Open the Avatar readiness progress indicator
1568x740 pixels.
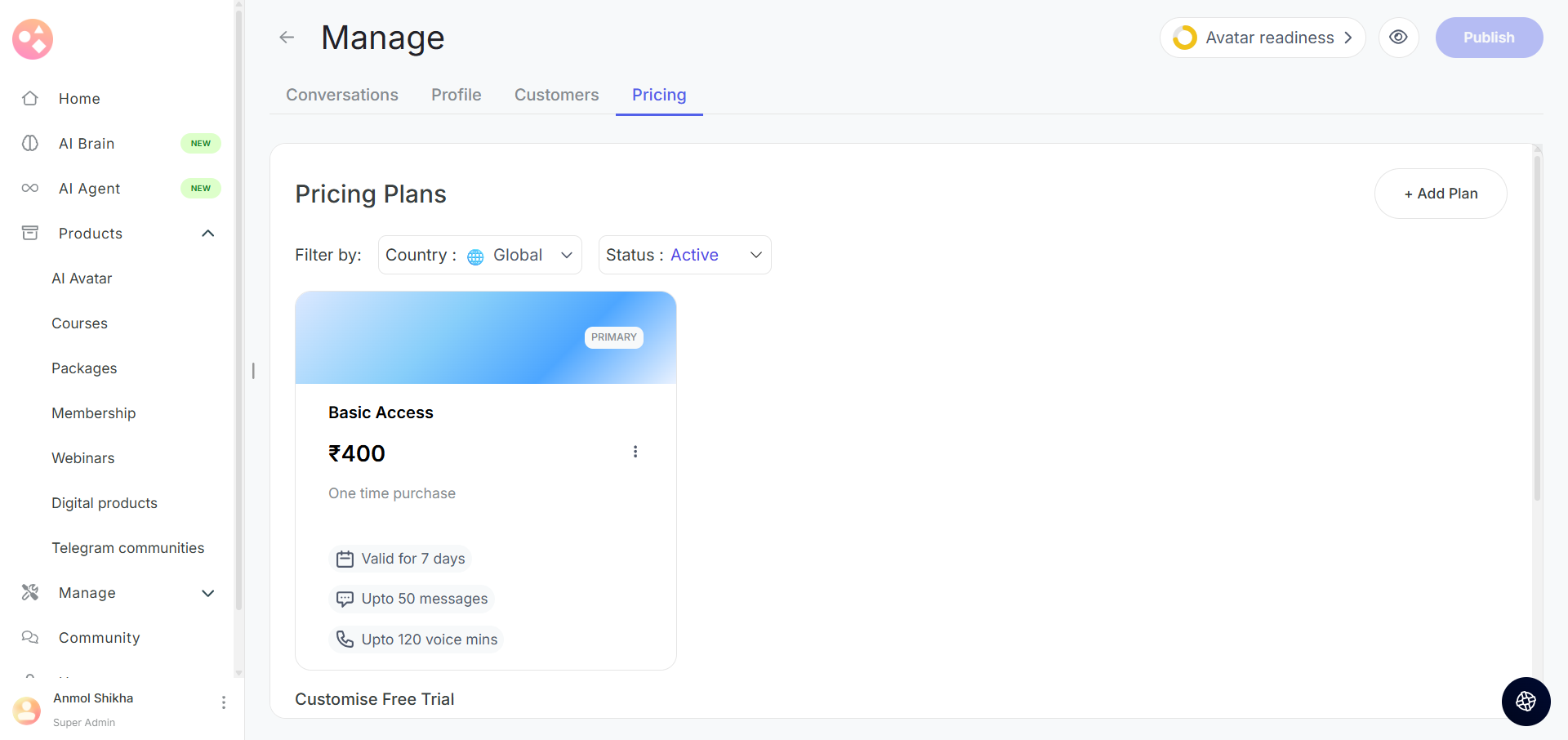click(x=1263, y=38)
